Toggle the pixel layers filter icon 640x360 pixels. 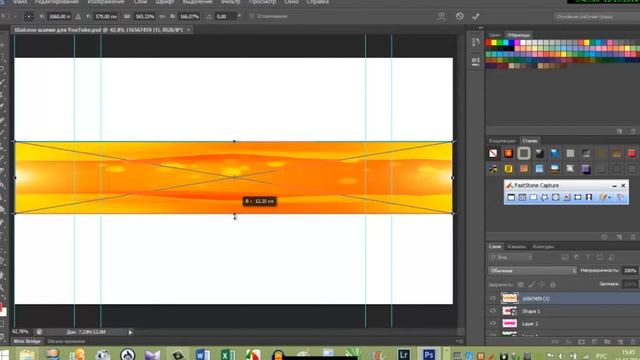click(565, 258)
